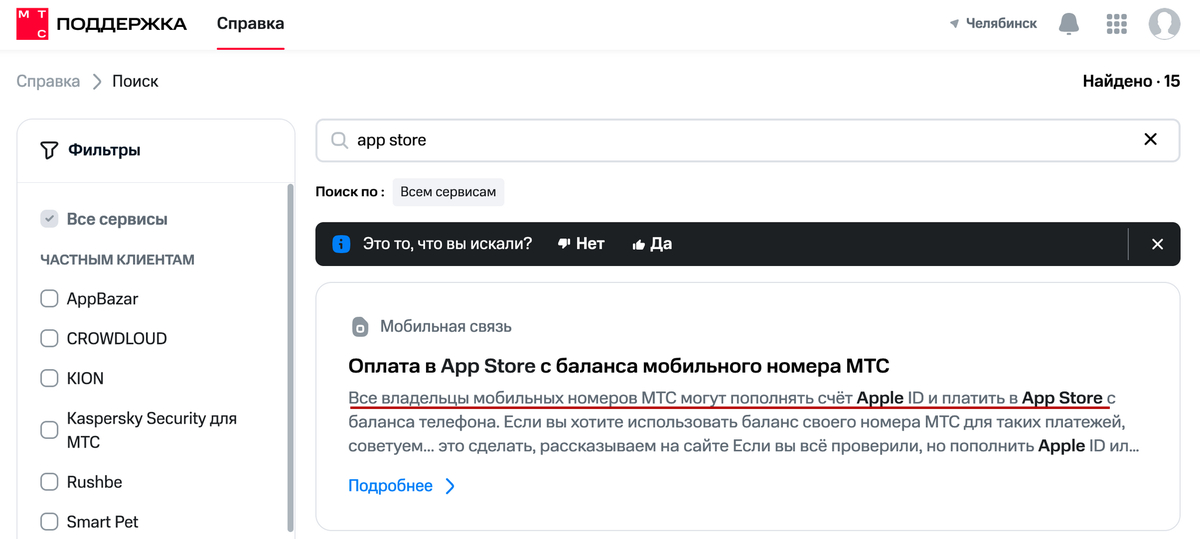
Task: Expand the Всем сервисам search scope
Action: [x=448, y=192]
